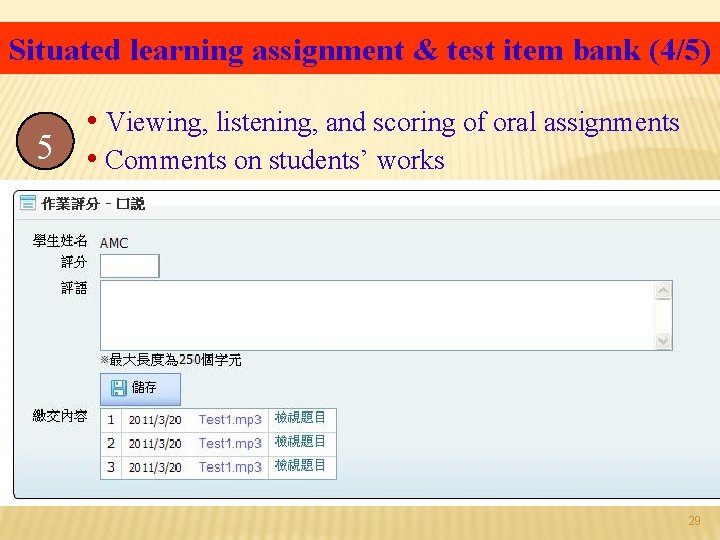Open Test1.mp3 in submission row 2
This screenshot has height=540, width=720.
click(230, 444)
